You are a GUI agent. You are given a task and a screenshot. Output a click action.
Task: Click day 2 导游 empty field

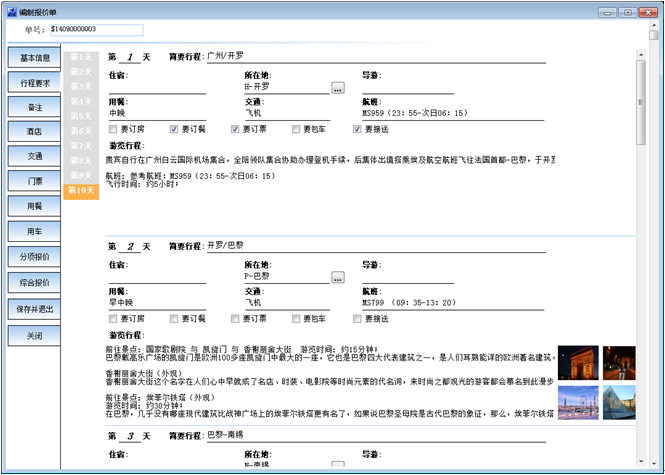(408, 277)
